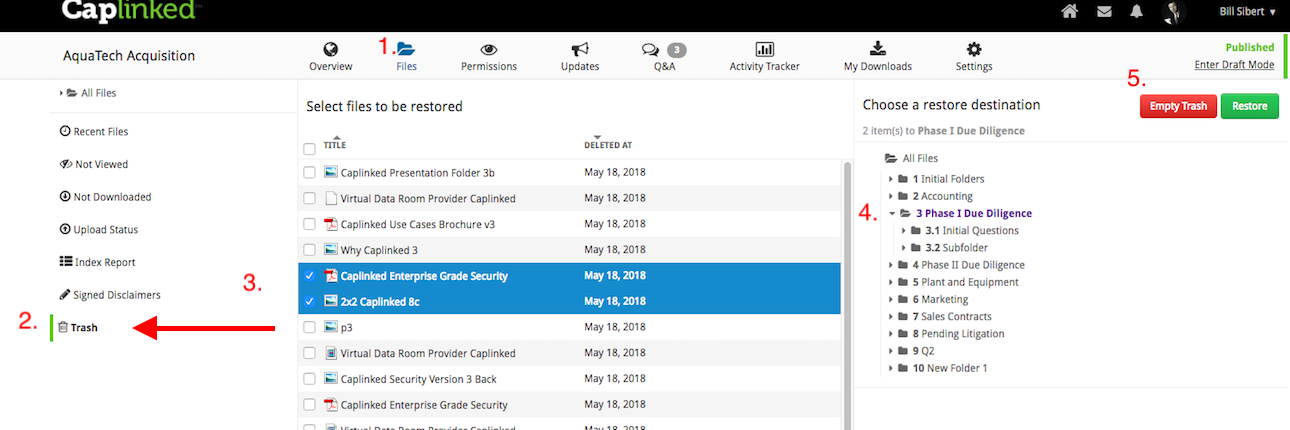
Task: Open Recent Files in sidebar
Action: [94, 131]
